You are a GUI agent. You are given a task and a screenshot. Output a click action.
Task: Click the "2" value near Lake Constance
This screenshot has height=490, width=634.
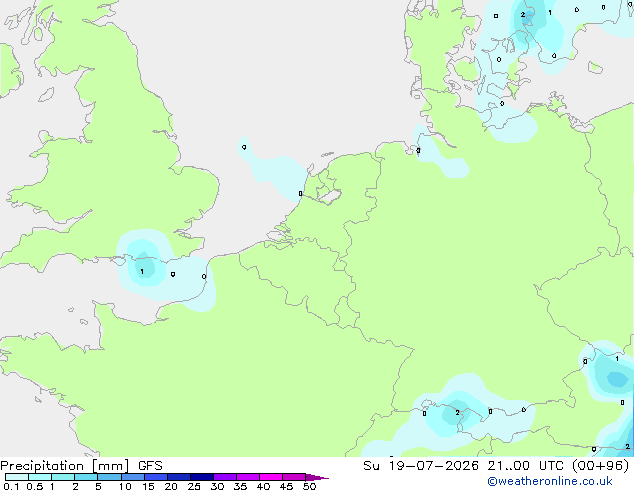tap(457, 412)
